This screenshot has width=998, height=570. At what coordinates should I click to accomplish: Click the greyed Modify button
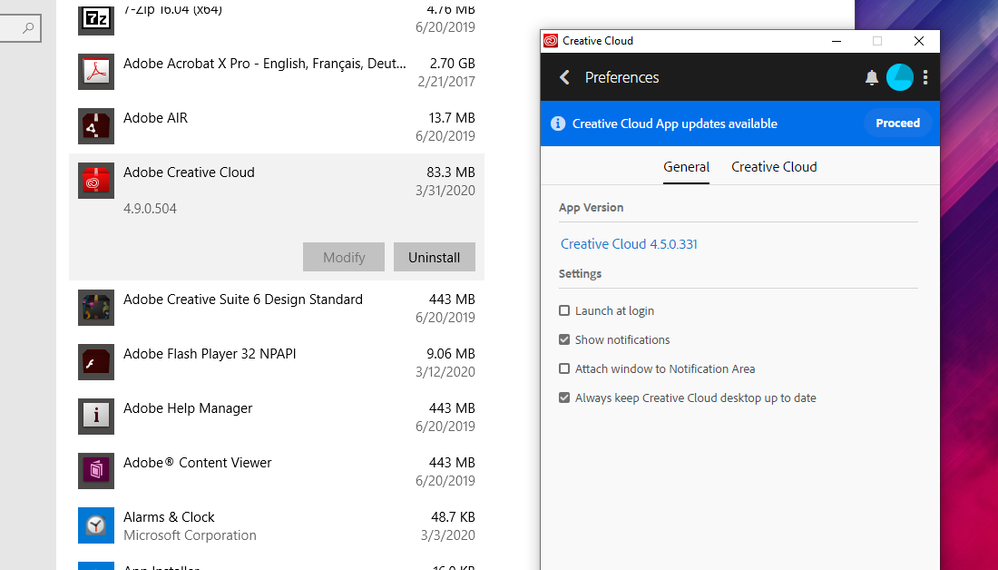(344, 257)
